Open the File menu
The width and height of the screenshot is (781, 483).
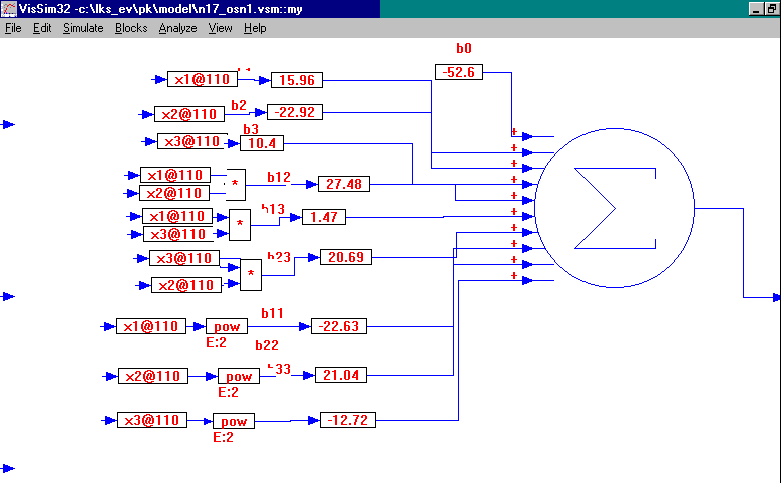pyautogui.click(x=13, y=28)
